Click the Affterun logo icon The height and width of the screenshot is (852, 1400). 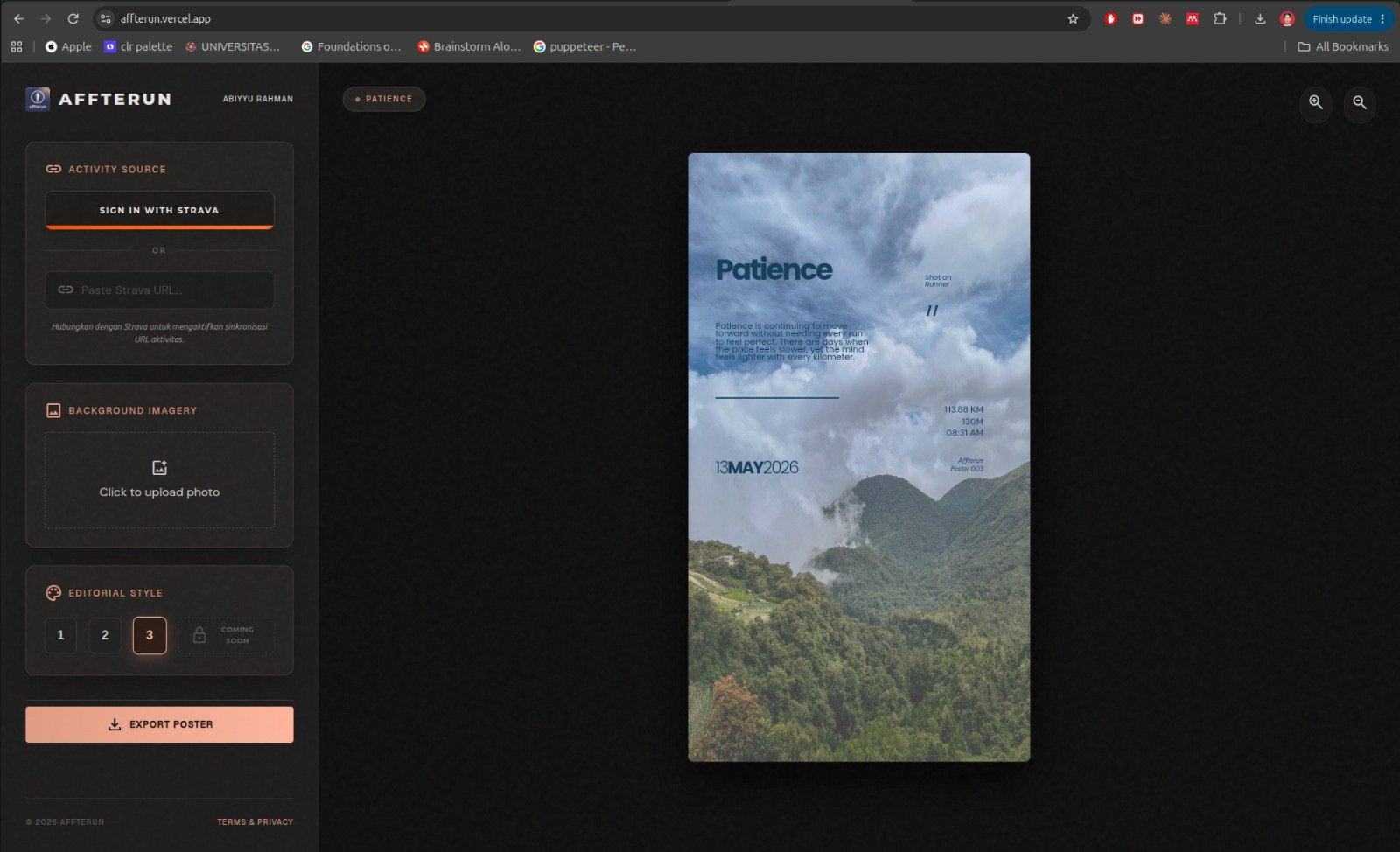coord(38,99)
